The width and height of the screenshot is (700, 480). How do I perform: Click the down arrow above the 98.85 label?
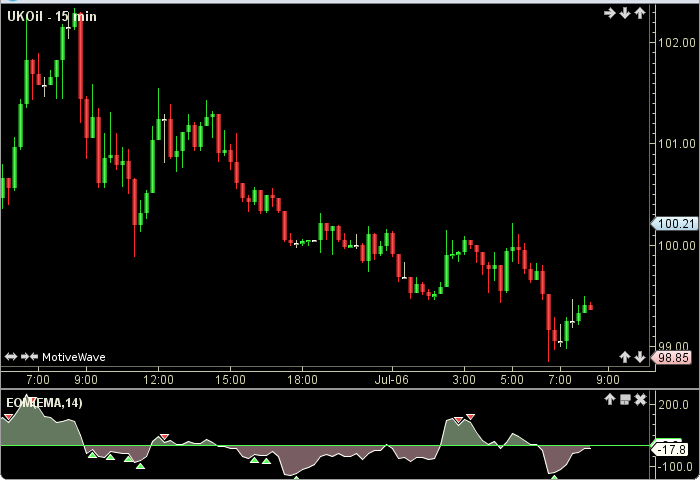pyautogui.click(x=640, y=357)
